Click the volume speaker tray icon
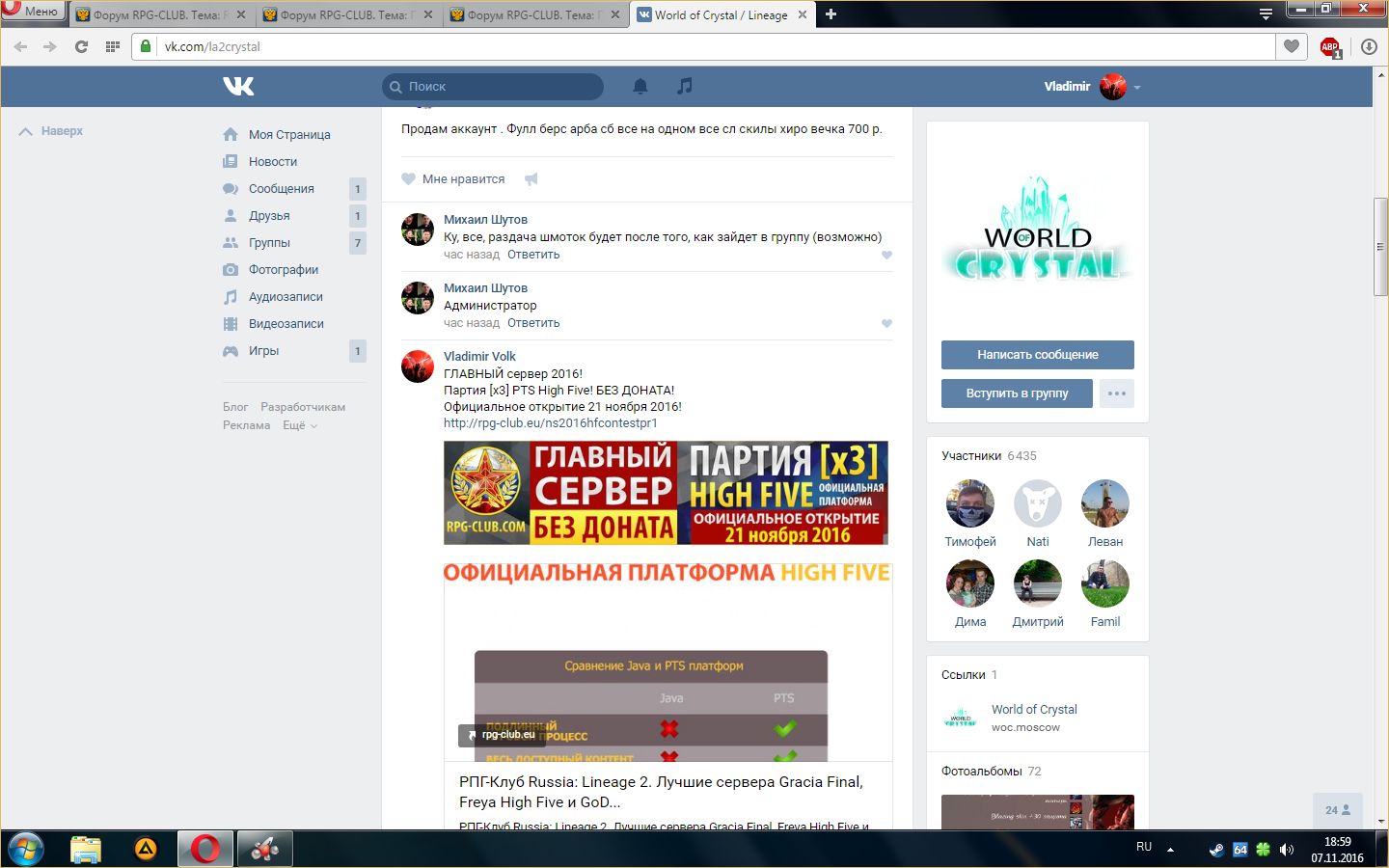Image resolution: width=1389 pixels, height=868 pixels. click(1286, 850)
